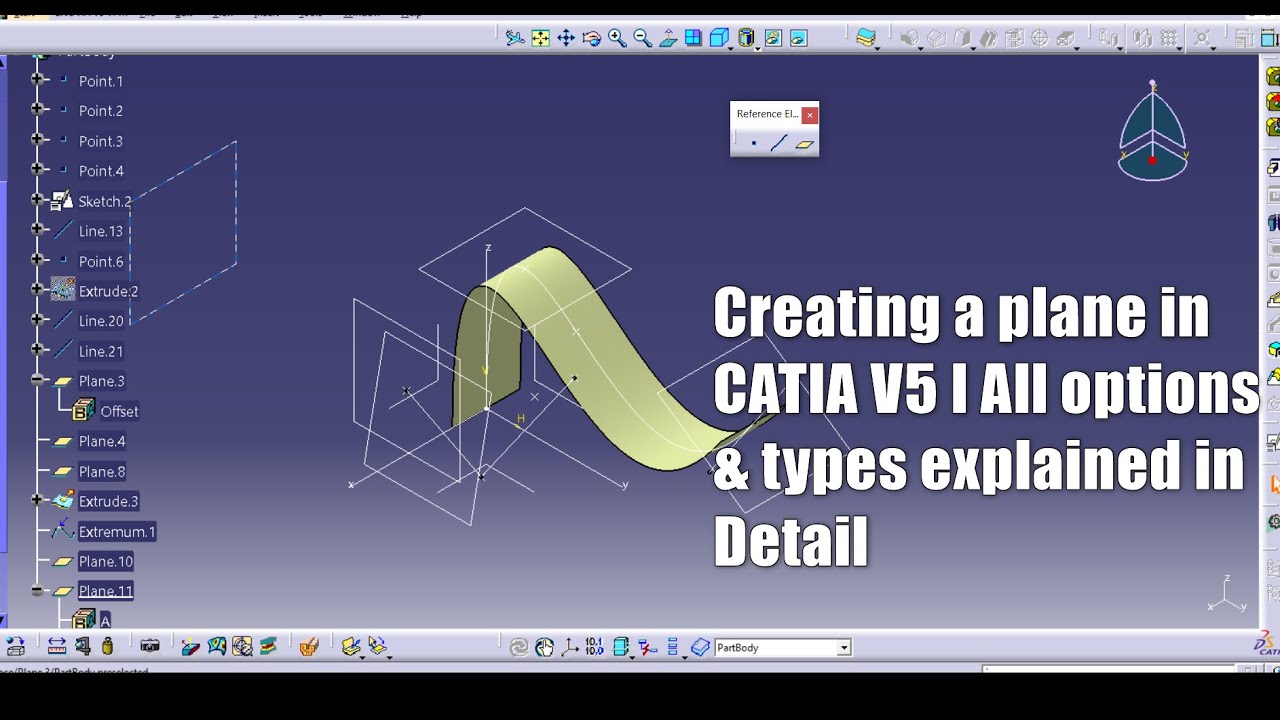Click the Measure Item icon
The height and width of the screenshot is (720, 1280).
tap(83, 647)
